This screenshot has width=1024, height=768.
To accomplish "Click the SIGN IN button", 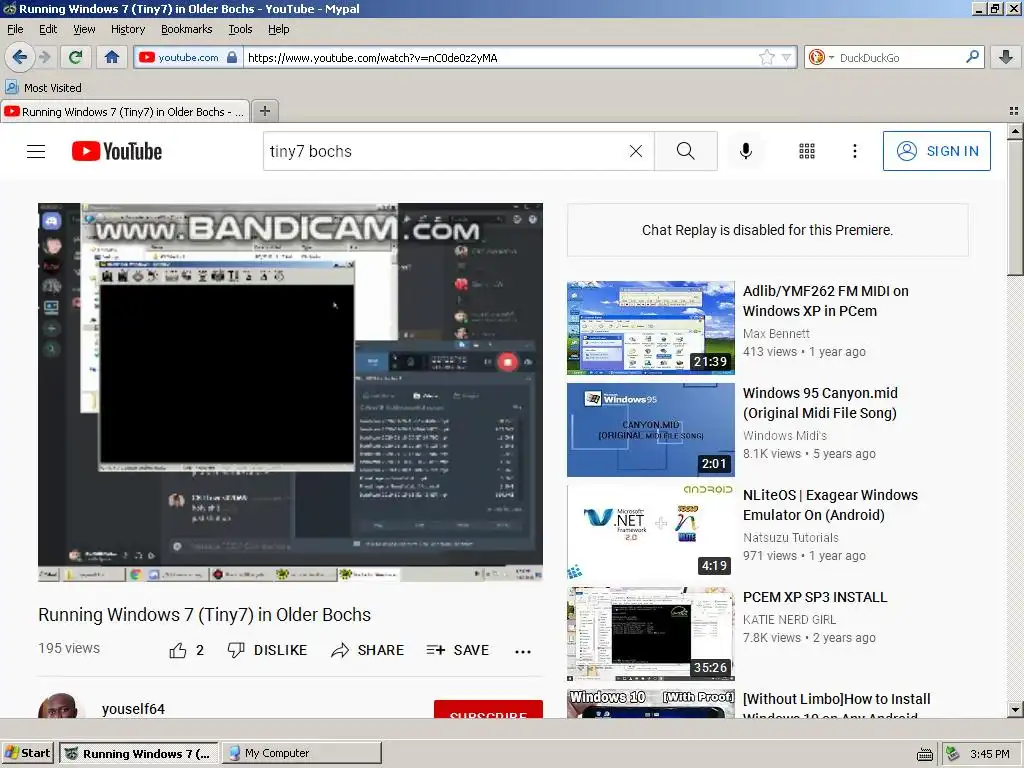I will (x=936, y=151).
